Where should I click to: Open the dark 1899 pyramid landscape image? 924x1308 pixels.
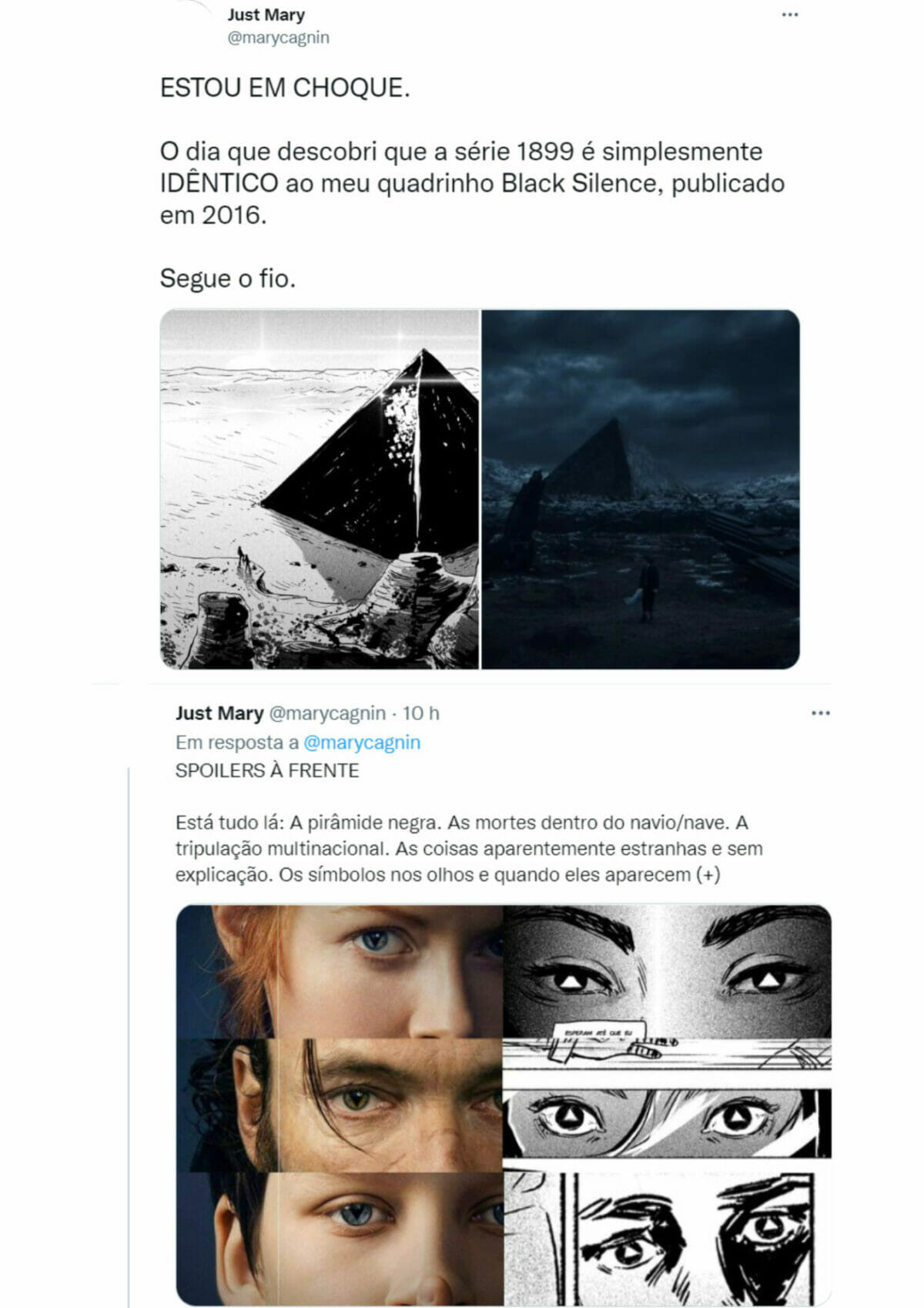(641, 489)
